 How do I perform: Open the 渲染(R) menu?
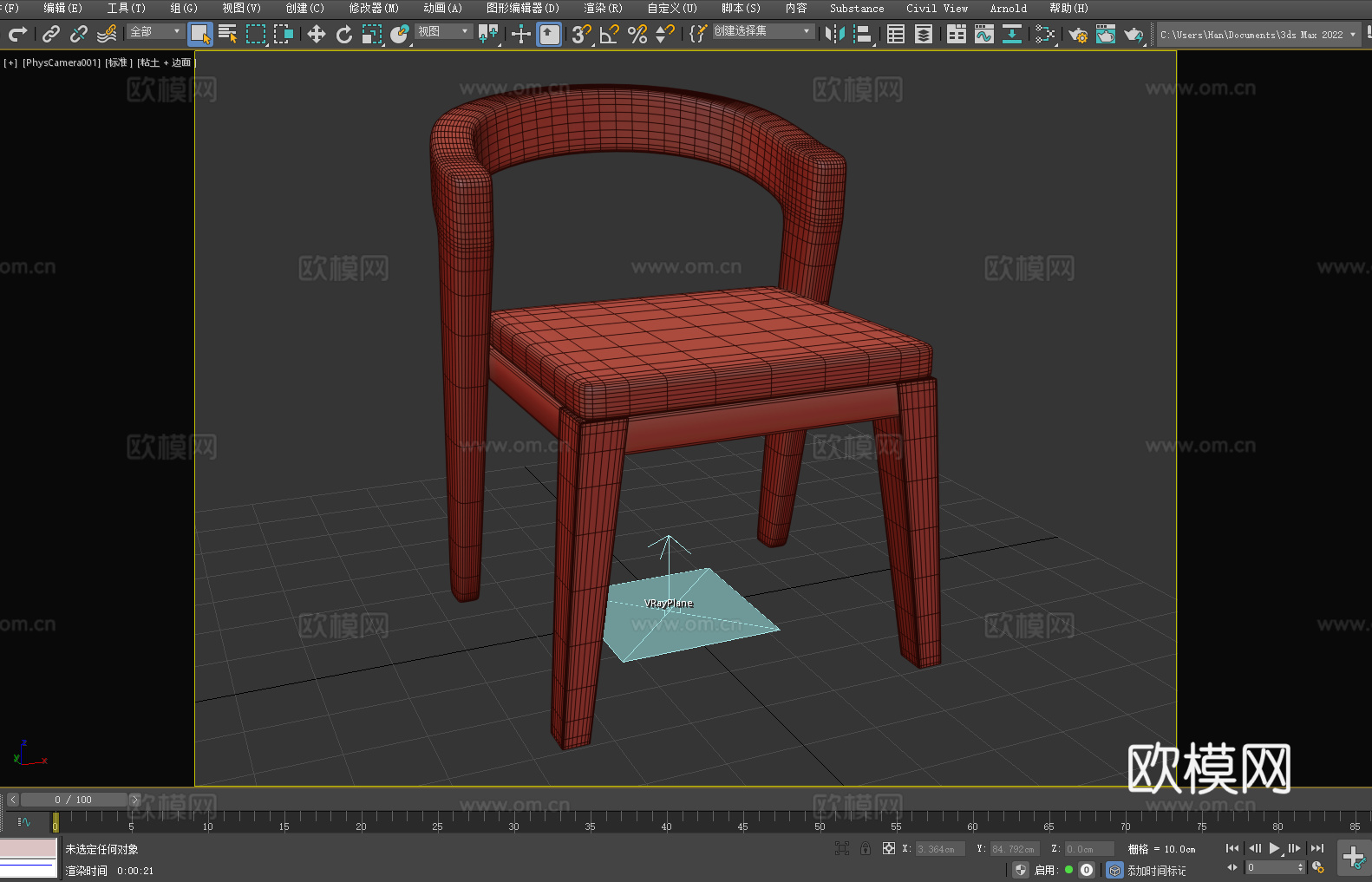tap(603, 8)
